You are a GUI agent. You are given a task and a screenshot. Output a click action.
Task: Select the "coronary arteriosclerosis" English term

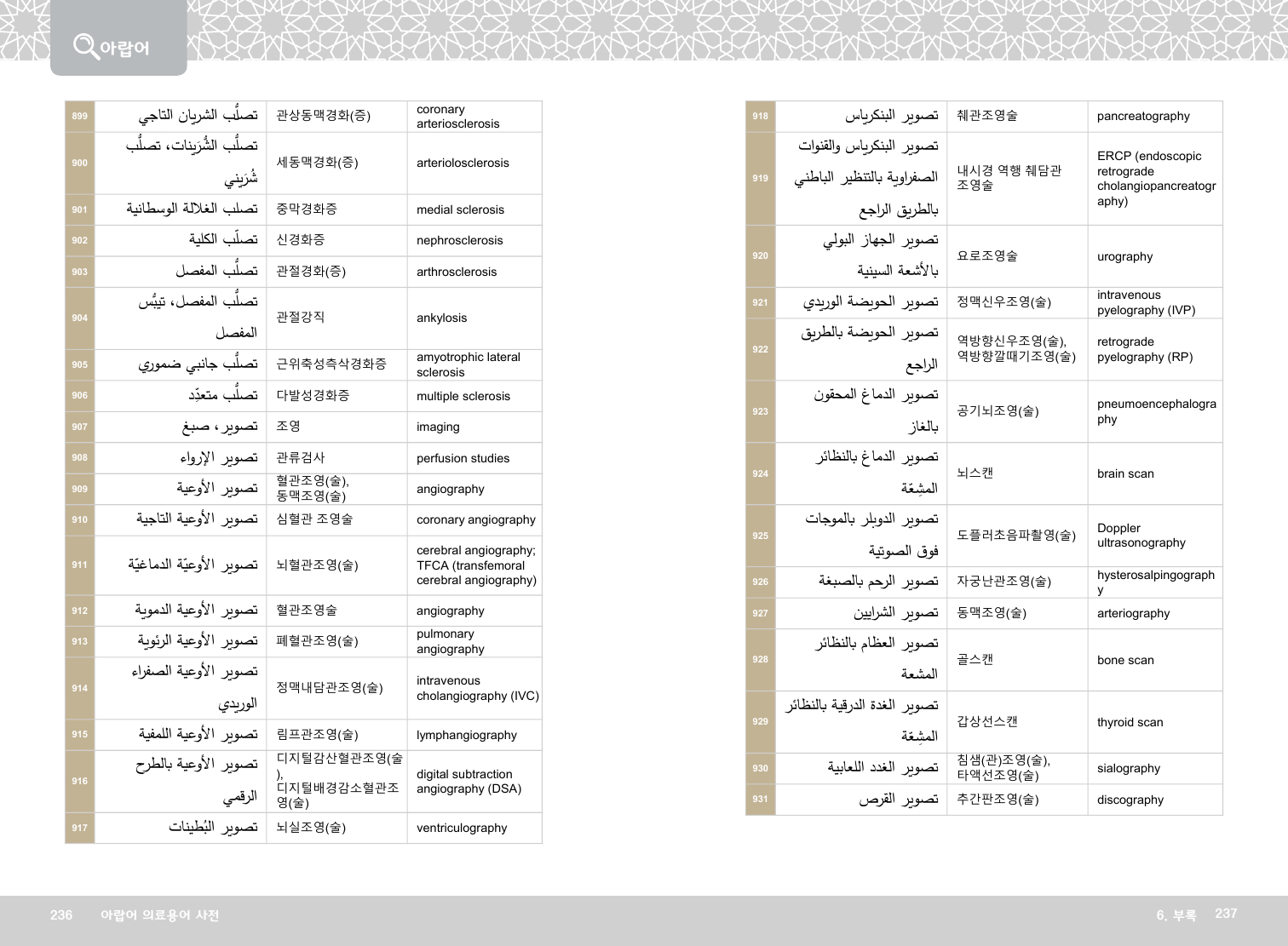[457, 117]
